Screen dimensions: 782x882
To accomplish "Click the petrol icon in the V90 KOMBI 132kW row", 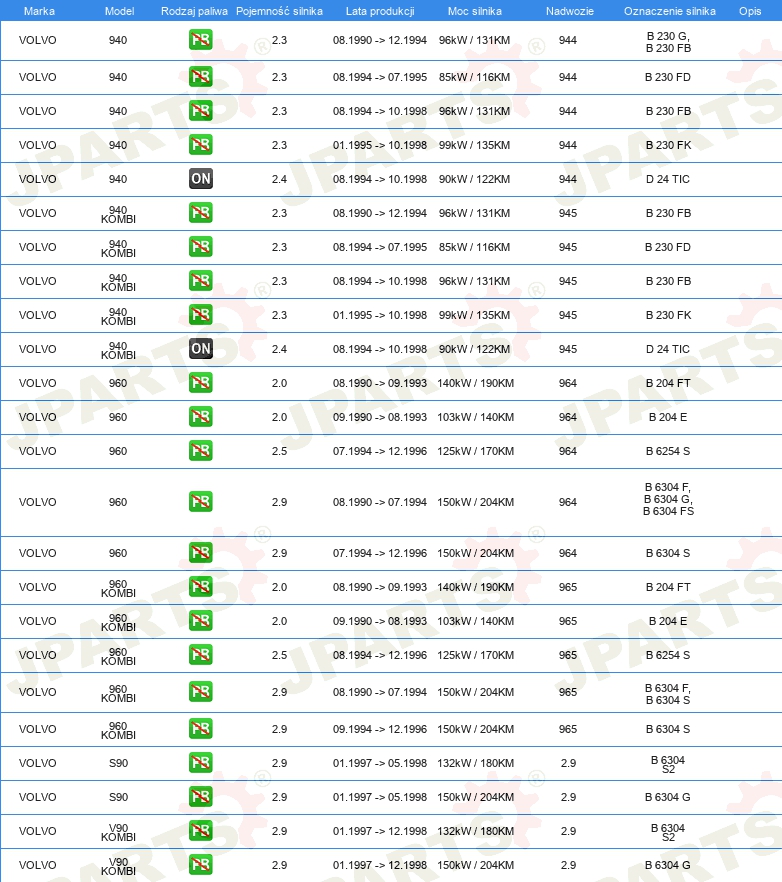I will [201, 831].
